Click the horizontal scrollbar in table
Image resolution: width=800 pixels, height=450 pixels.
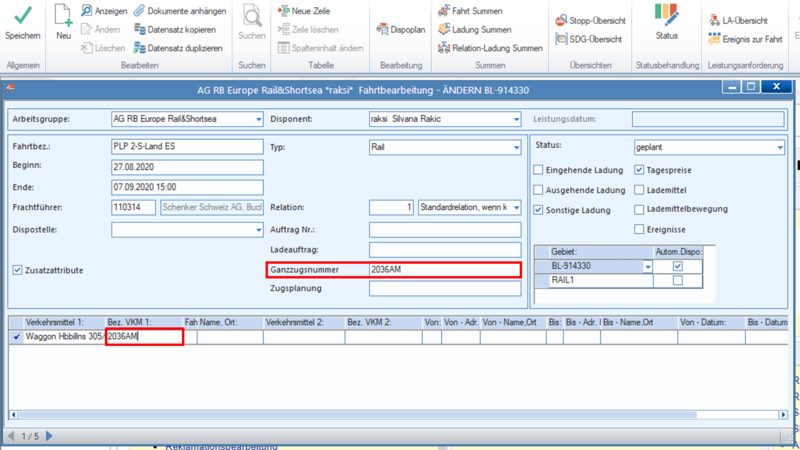[357, 415]
